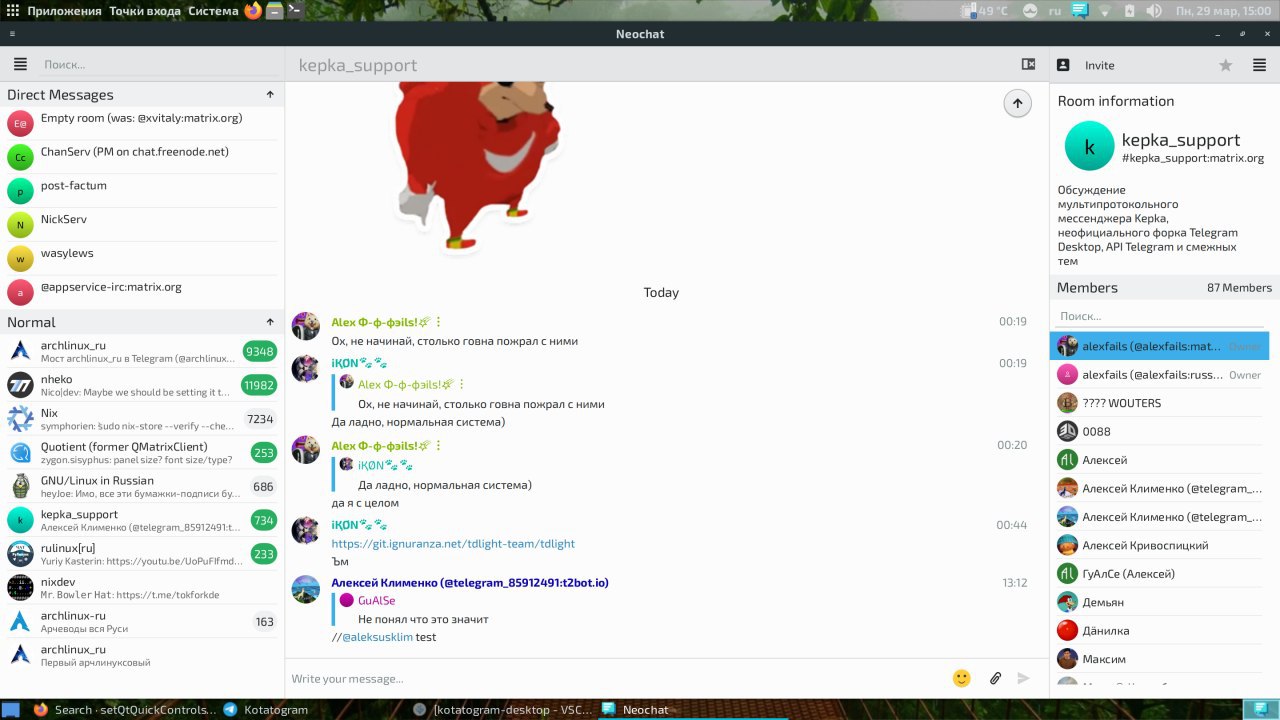This screenshot has width=1280, height=720.
Task: Click the archlinux_ru room icon with 9348 unread
Action: click(x=20, y=351)
